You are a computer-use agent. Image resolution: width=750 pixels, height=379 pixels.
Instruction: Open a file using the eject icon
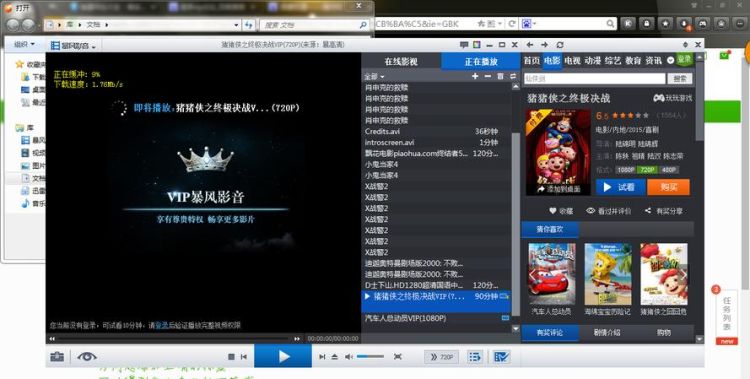pos(335,357)
